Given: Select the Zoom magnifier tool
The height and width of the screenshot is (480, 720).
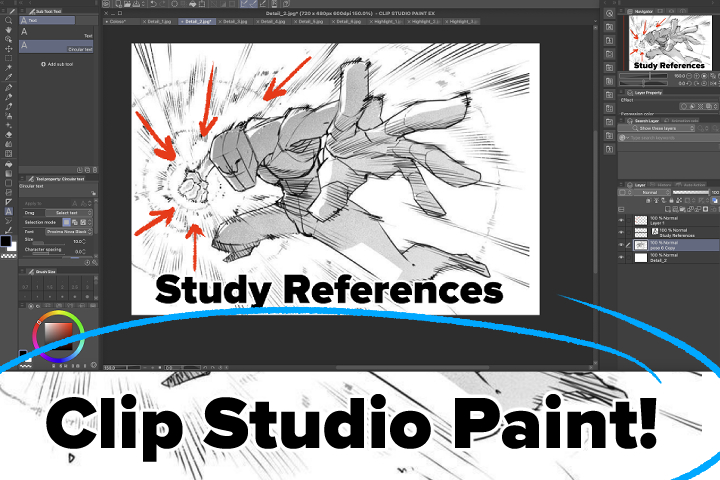Looking at the screenshot, I should (x=8, y=20).
